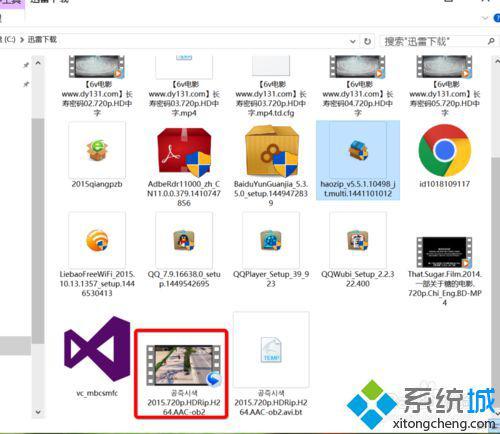Select the 2015qiangpzb package icon

point(97,150)
